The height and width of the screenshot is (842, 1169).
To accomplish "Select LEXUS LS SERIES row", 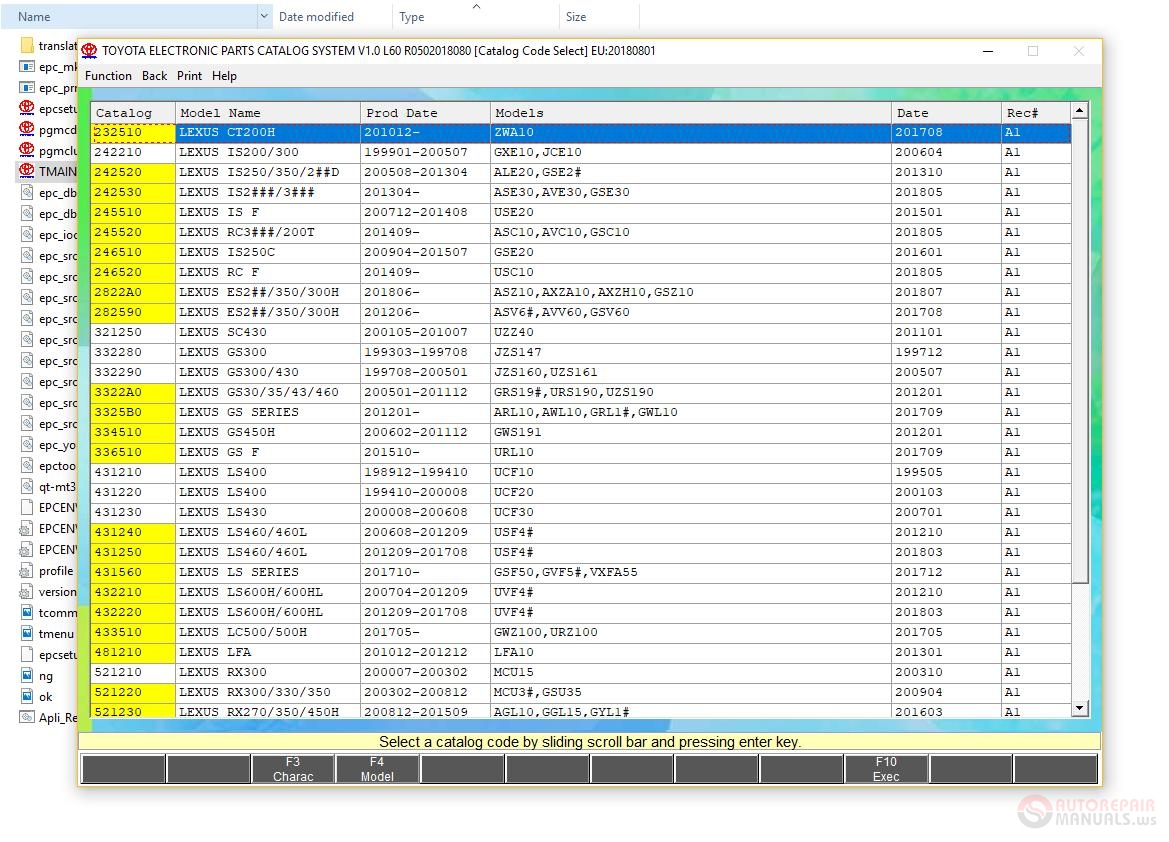I will 581,573.
